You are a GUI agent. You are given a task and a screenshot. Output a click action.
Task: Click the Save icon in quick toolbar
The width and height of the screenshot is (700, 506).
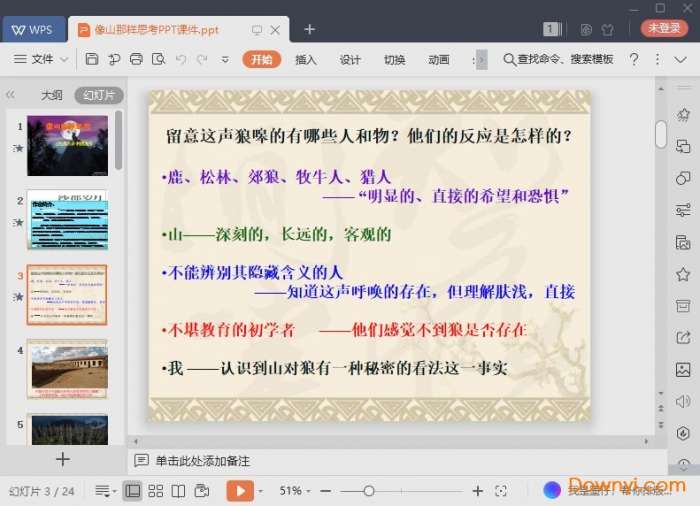click(92, 60)
